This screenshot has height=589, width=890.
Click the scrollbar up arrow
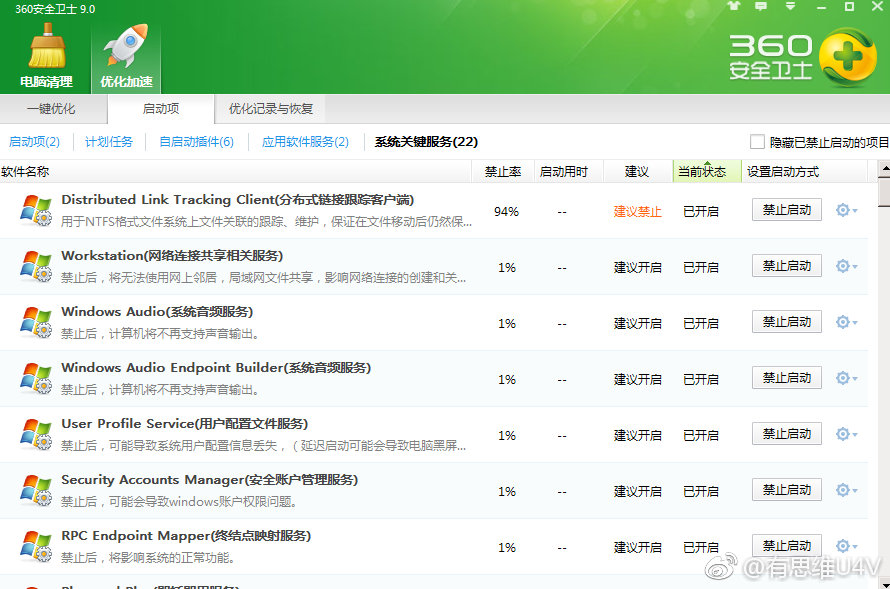[x=884, y=169]
